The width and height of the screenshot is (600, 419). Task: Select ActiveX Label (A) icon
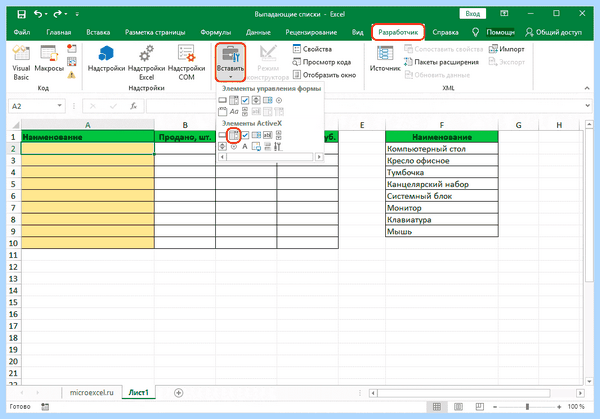245,147
